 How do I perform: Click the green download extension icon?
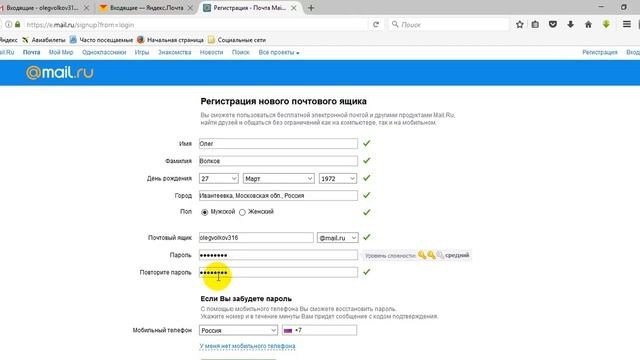coord(606,24)
